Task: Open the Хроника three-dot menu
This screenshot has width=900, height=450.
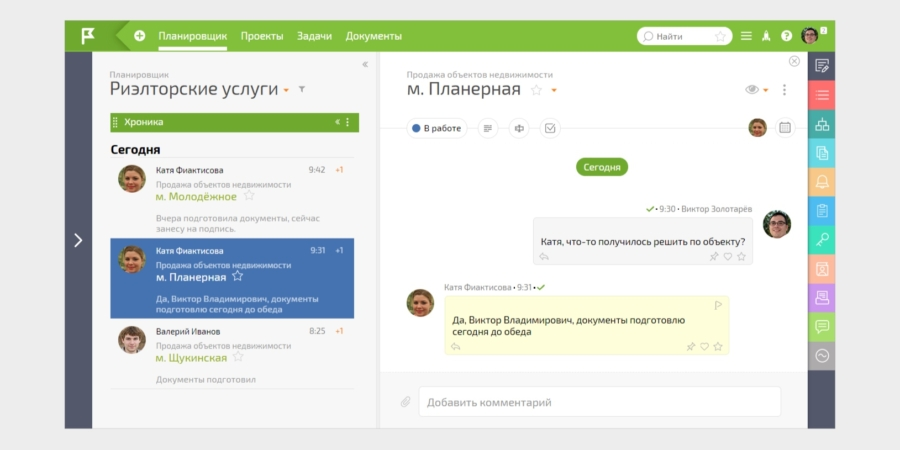Action: point(347,122)
